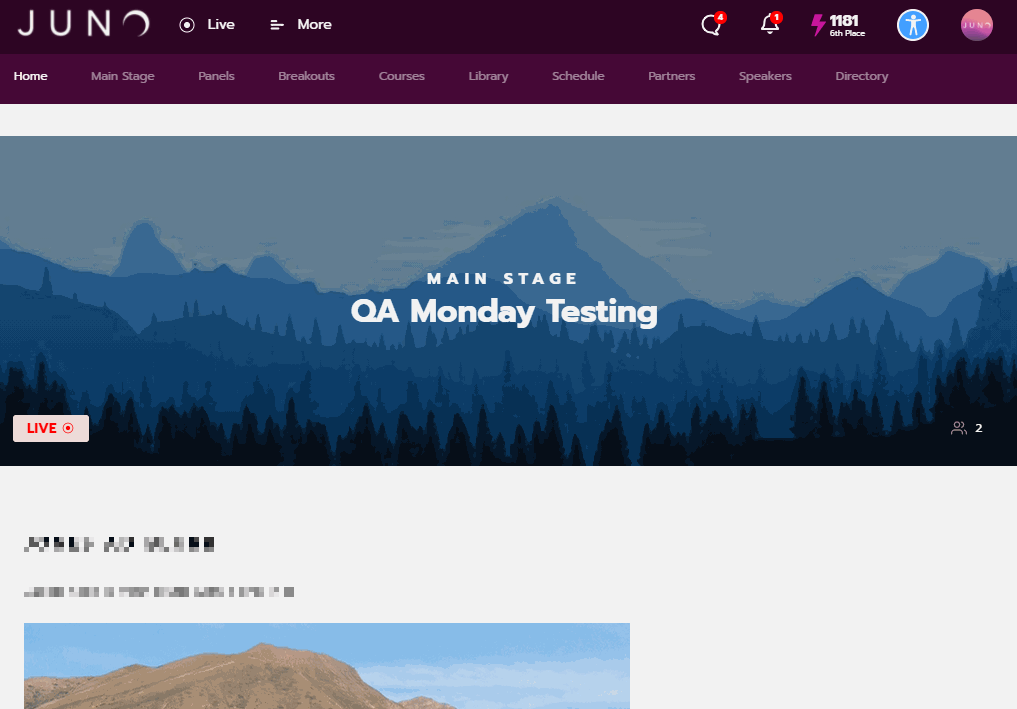This screenshot has height=709, width=1017.
Task: Select the Courses tab
Action: point(401,76)
